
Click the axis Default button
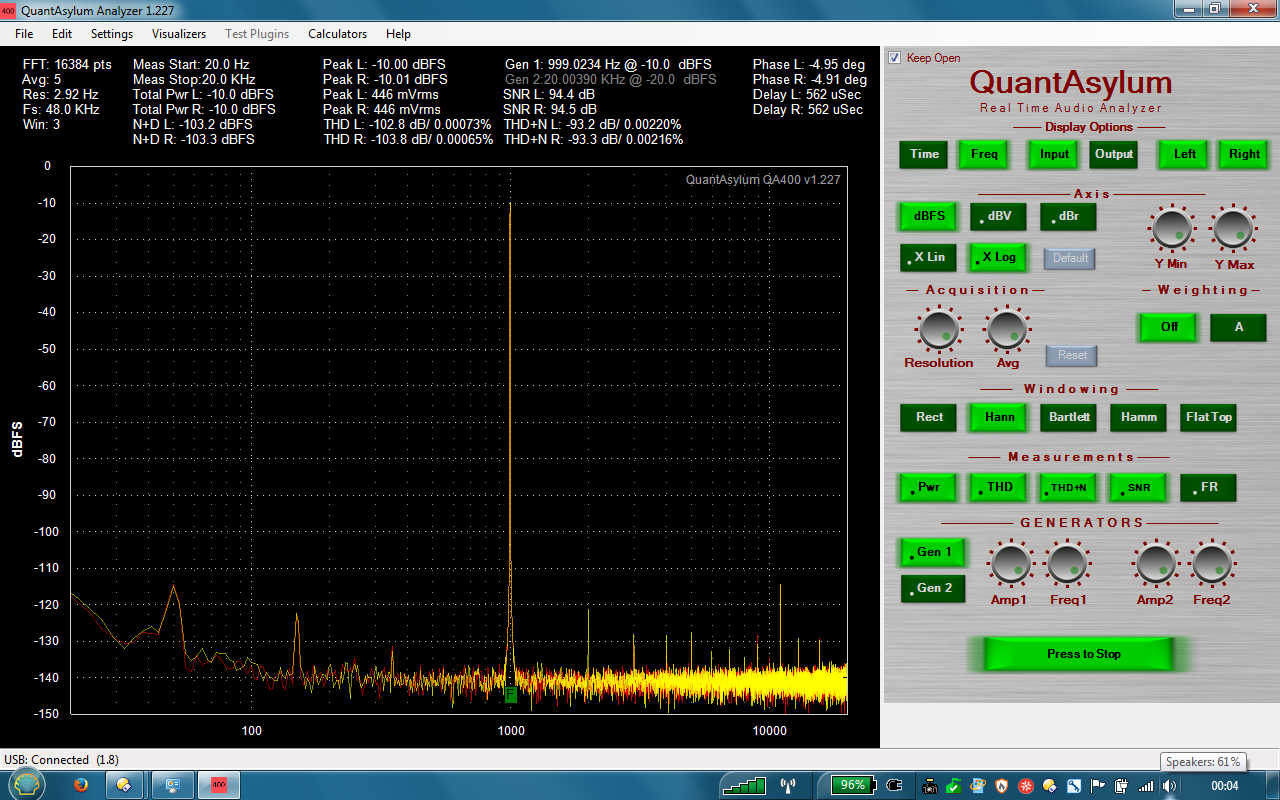[x=1069, y=258]
